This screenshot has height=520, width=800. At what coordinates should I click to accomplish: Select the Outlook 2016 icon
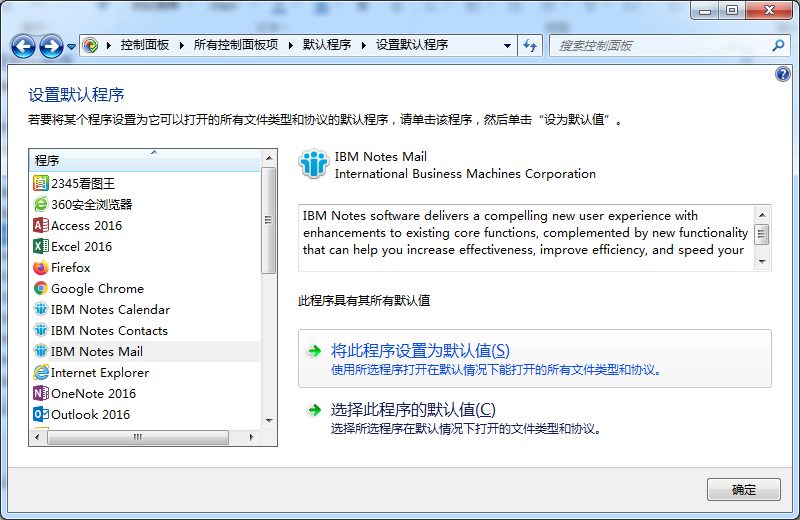pyautogui.click(x=41, y=414)
